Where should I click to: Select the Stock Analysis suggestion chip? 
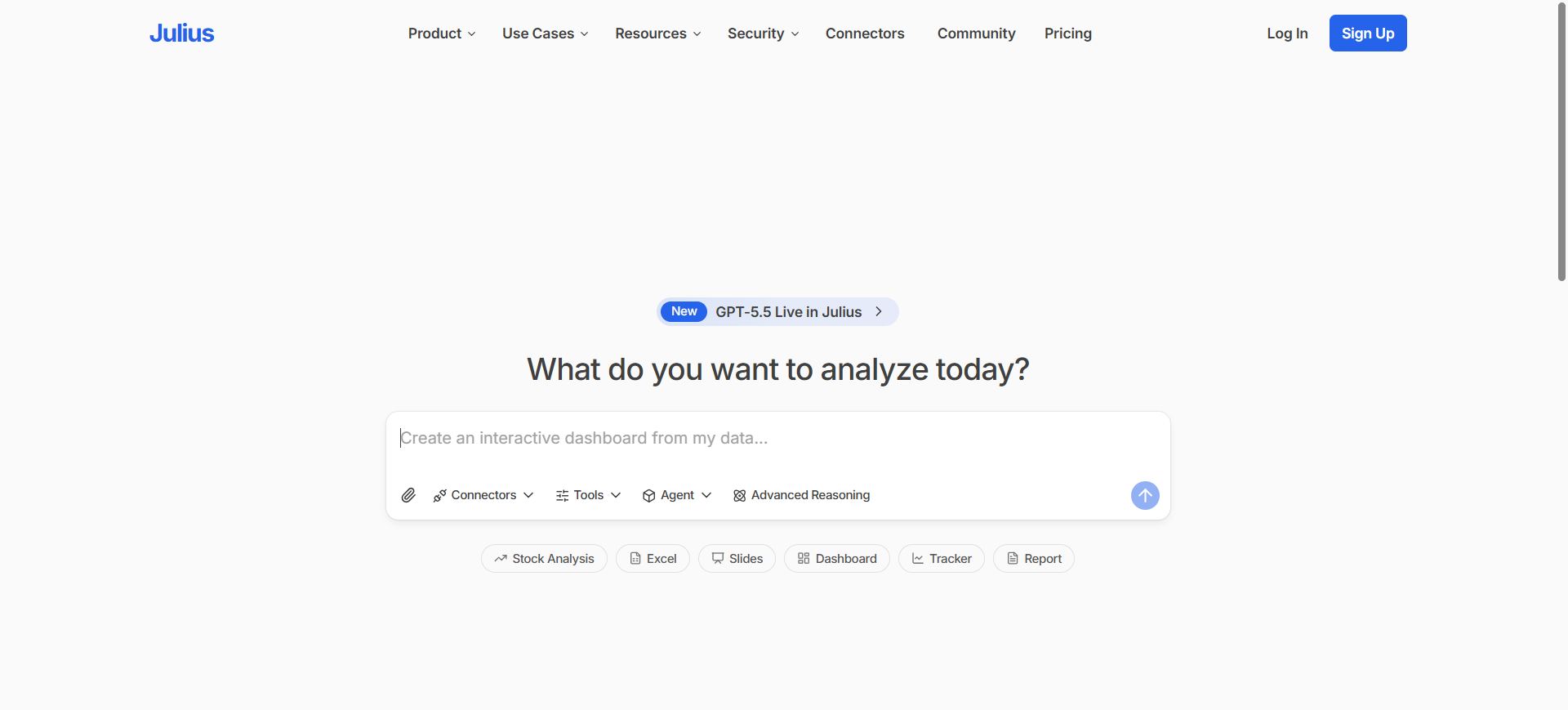pyautogui.click(x=544, y=559)
